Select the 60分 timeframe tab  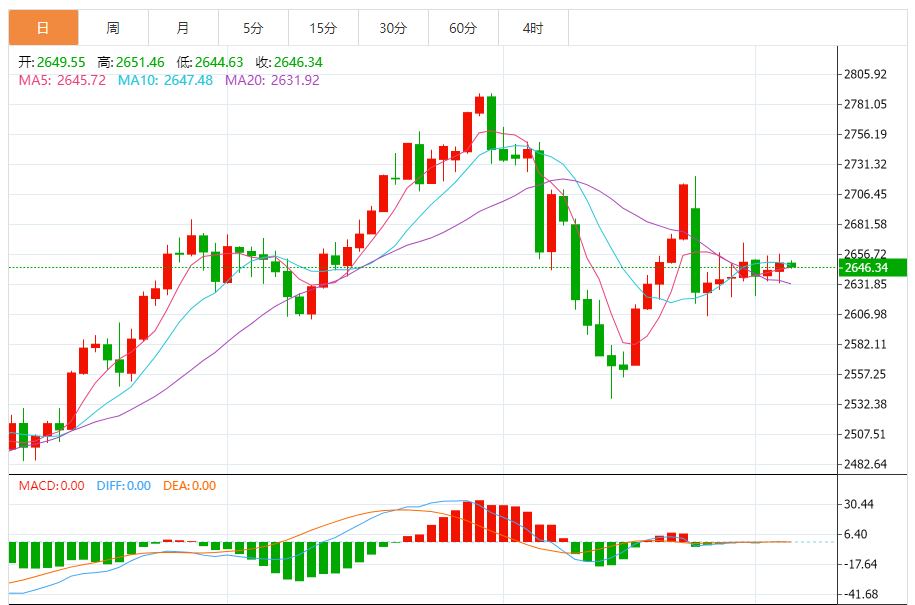(463, 27)
